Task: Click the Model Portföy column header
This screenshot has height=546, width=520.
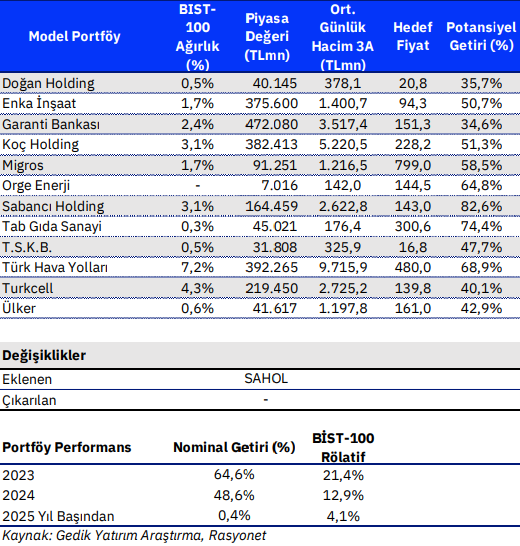Action: tap(75, 36)
